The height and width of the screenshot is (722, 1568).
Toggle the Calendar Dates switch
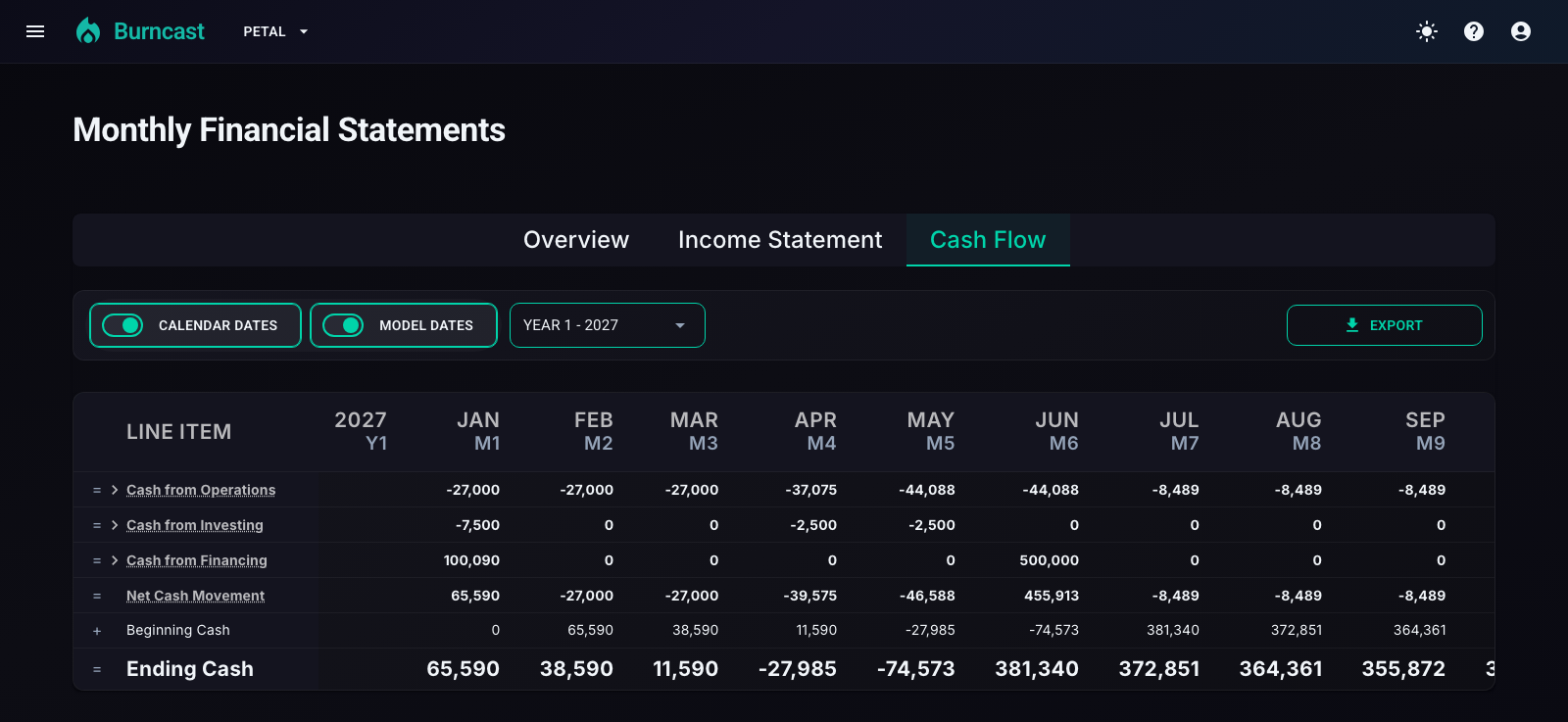122,325
